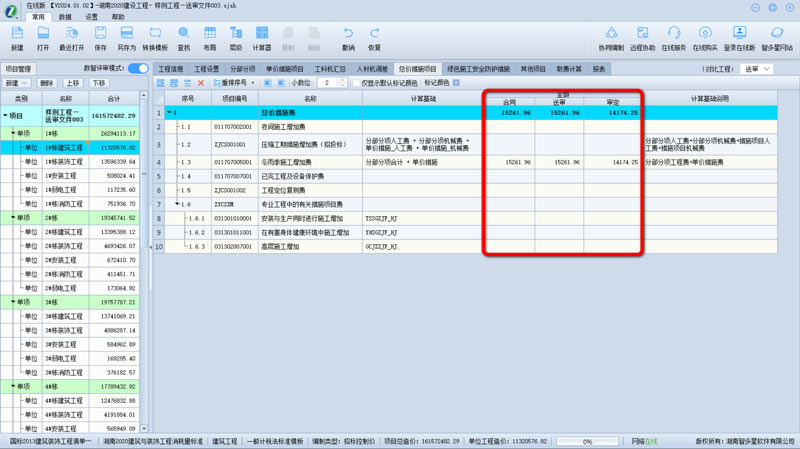Click the 新建 (New) toolbar icon
800x449 pixels.
coord(16,38)
